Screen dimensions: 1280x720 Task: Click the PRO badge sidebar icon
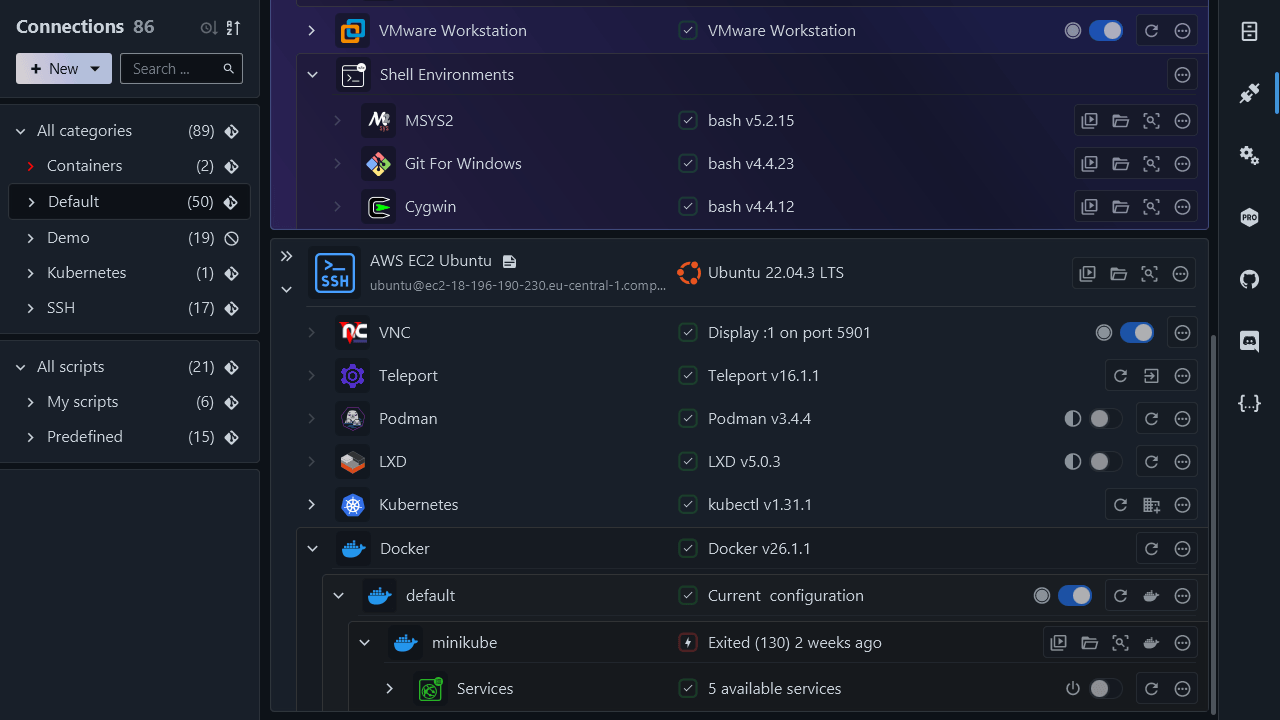[1249, 217]
